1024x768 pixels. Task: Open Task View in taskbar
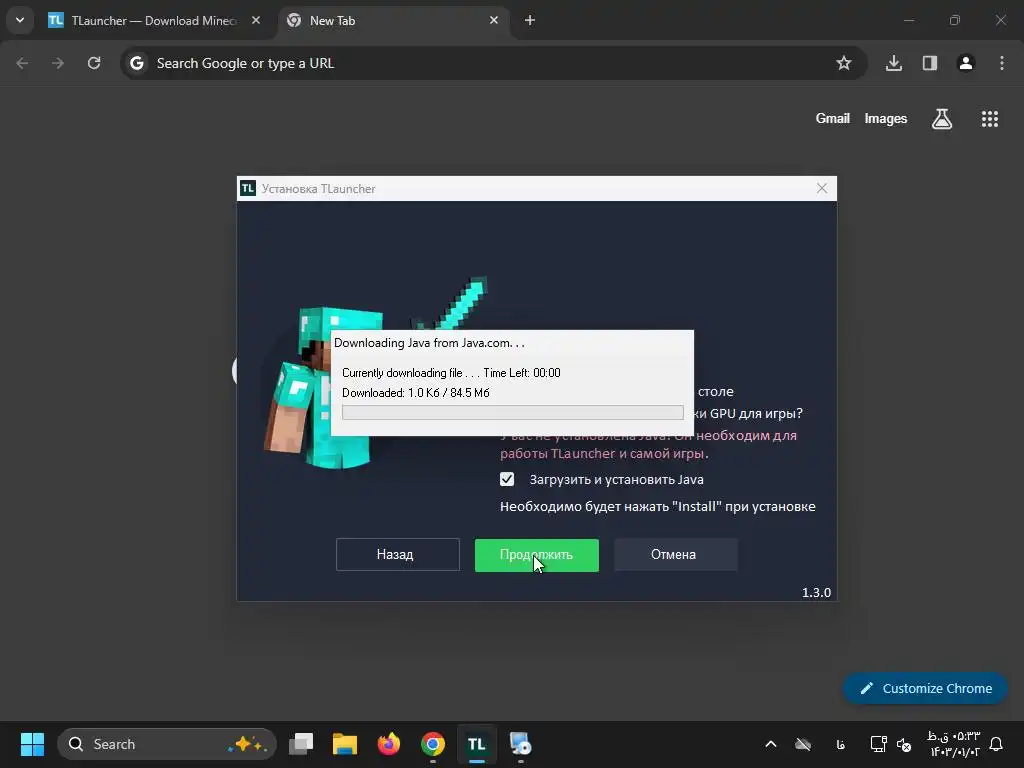pos(301,744)
